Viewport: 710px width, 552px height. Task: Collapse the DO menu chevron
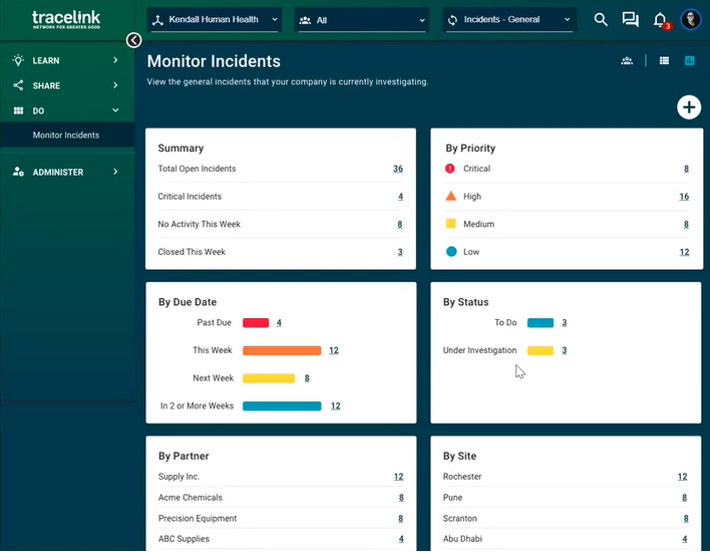(x=115, y=110)
